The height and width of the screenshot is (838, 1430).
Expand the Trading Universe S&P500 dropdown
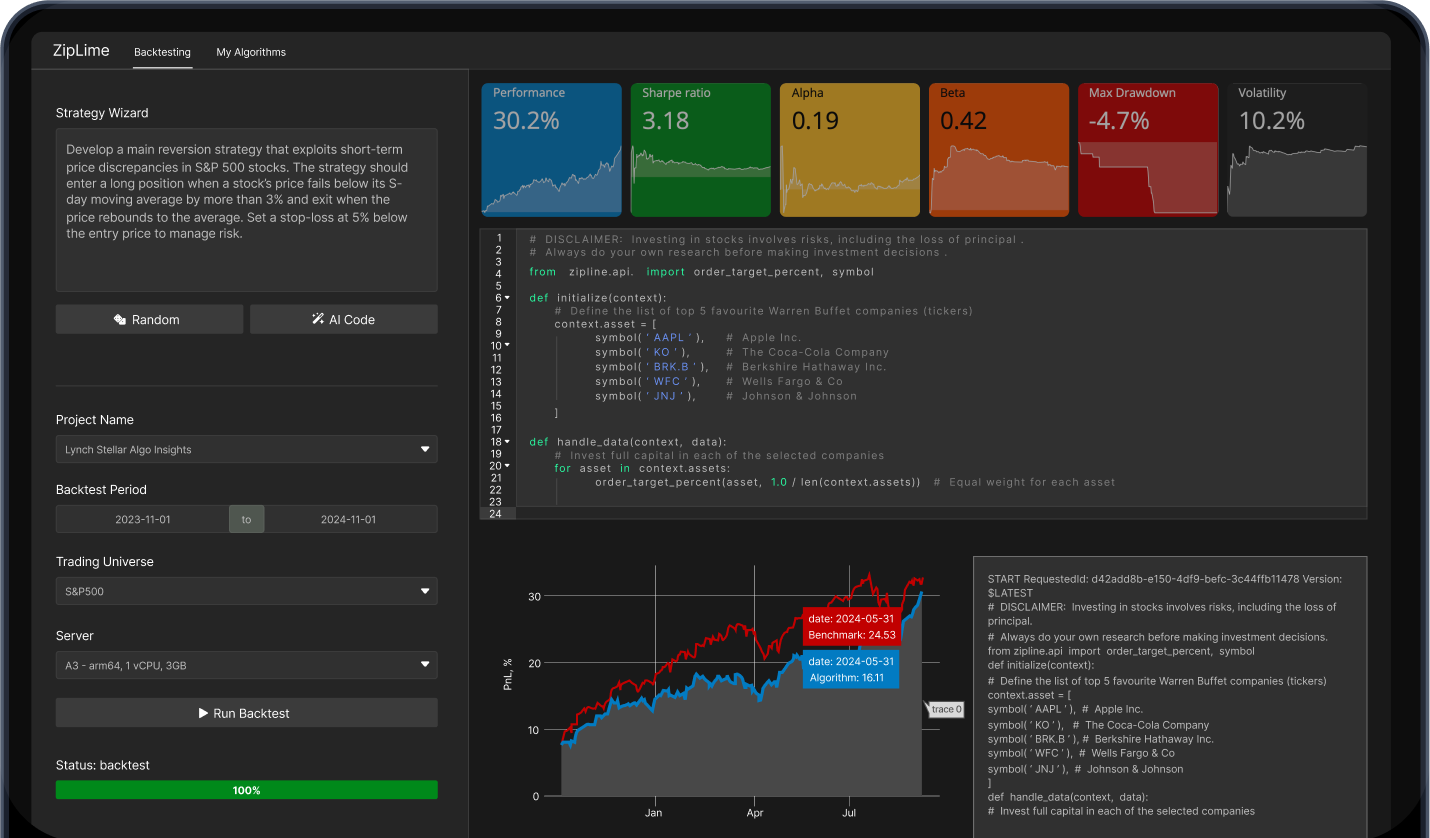(x=246, y=591)
